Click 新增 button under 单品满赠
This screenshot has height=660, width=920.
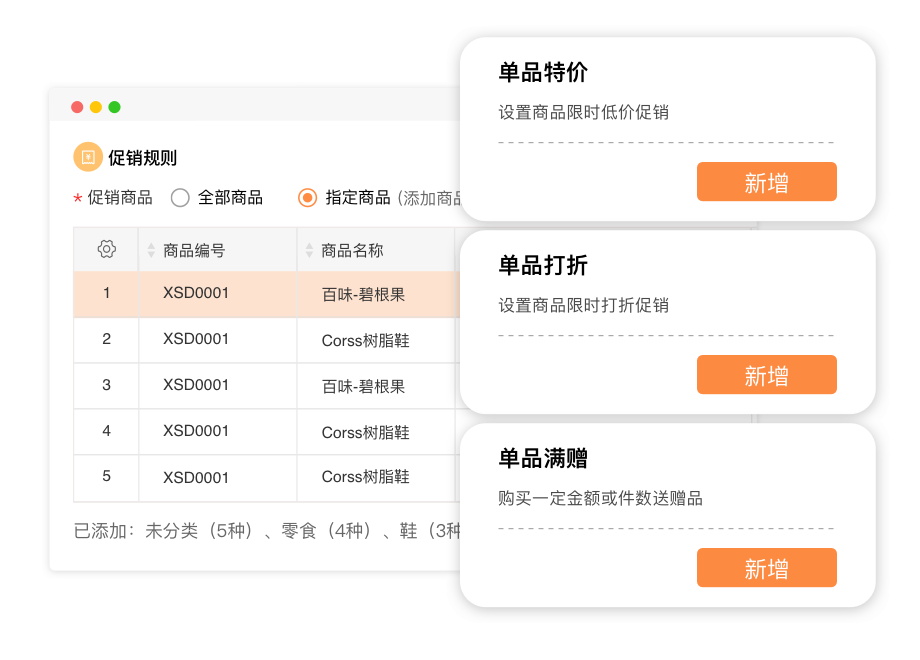point(766,568)
